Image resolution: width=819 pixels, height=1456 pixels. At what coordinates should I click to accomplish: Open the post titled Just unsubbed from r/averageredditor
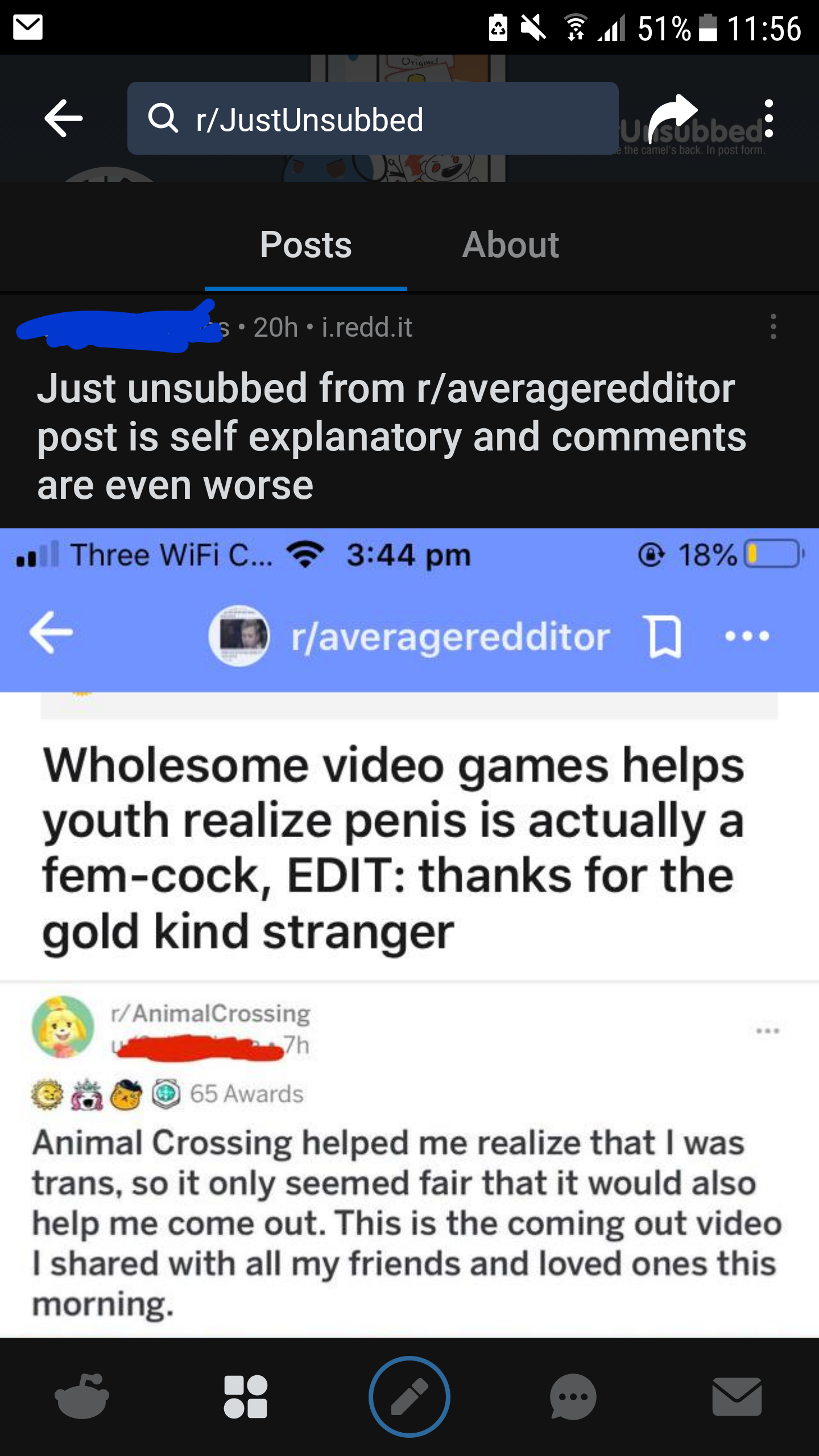pos(391,436)
